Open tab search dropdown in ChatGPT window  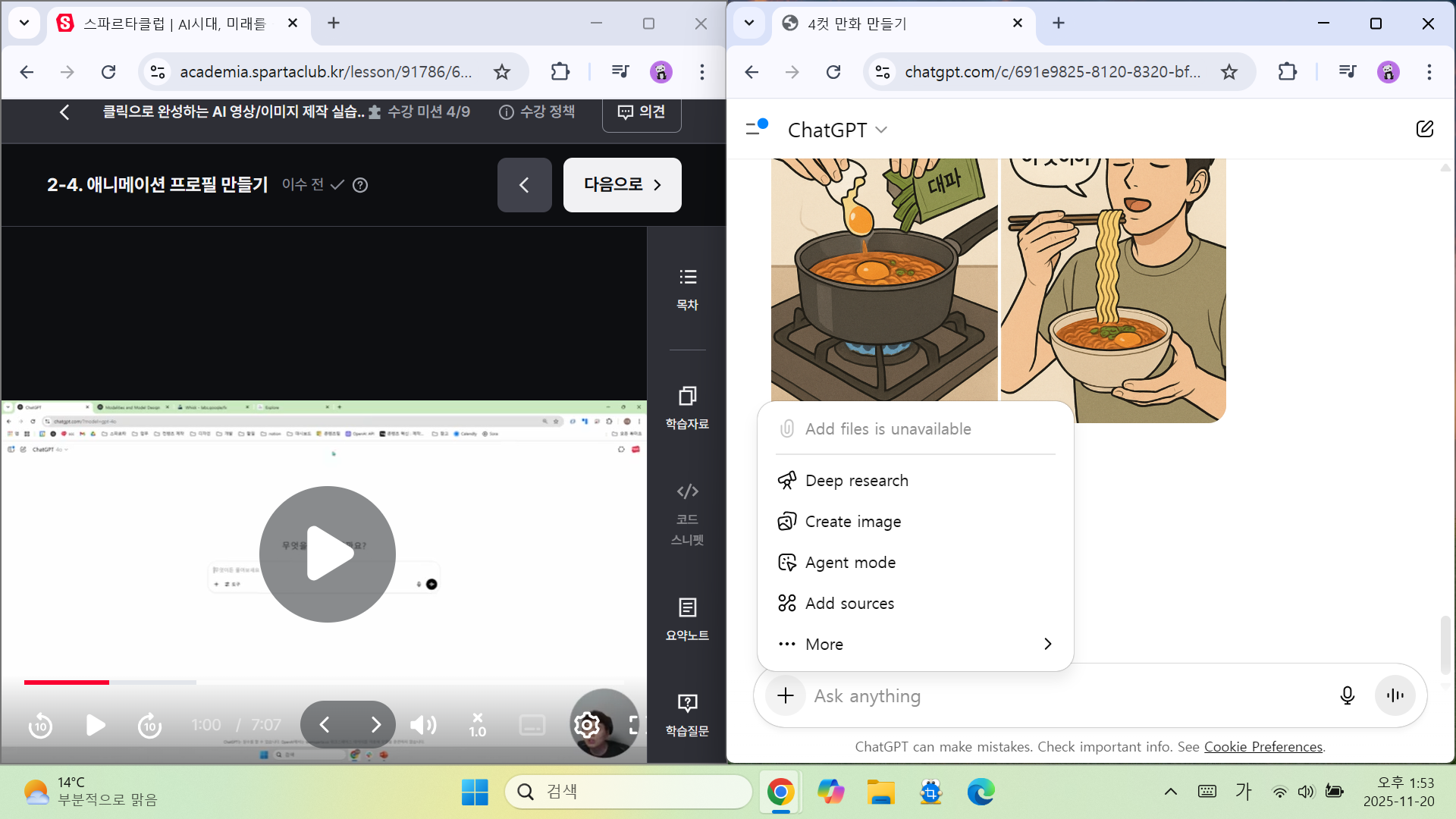pyautogui.click(x=749, y=23)
